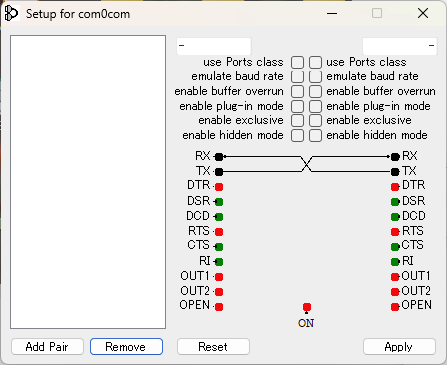Click the right TX pin square
This screenshot has height=365, width=447.
(395, 172)
